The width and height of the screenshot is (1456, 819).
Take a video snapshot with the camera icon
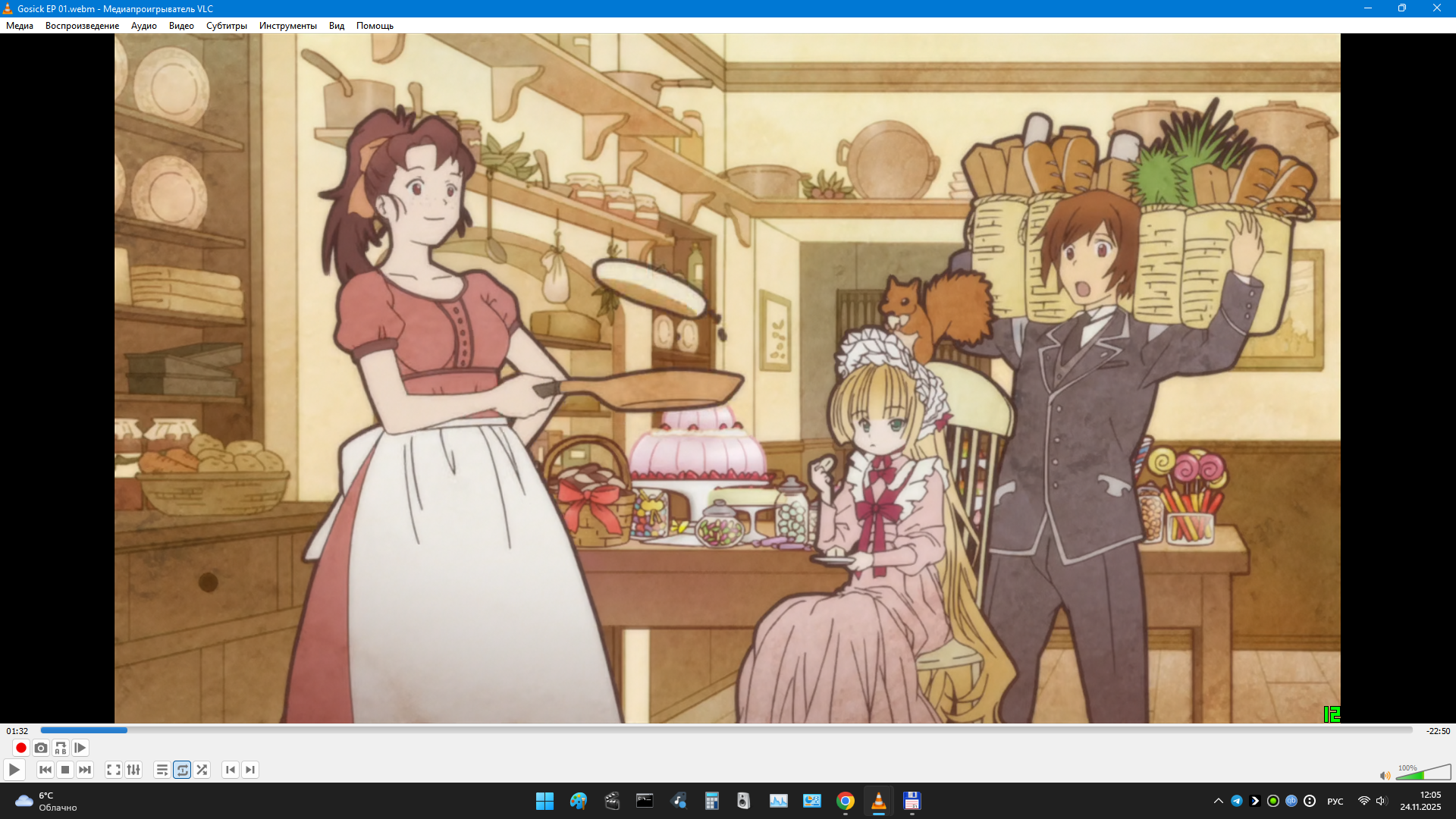click(41, 748)
